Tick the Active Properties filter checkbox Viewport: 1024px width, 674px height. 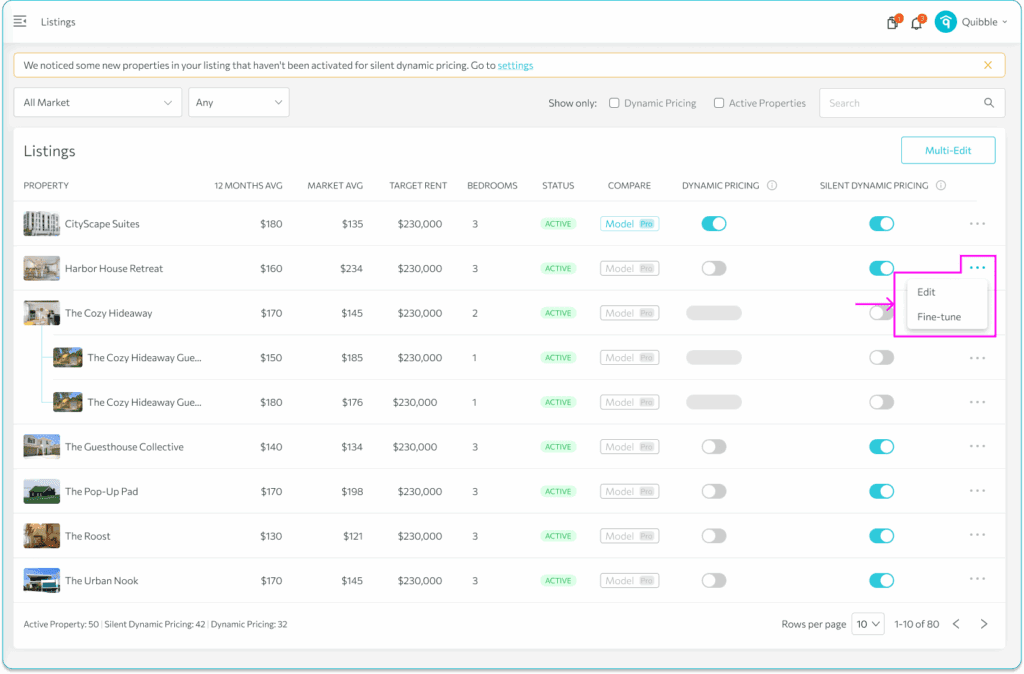[x=718, y=103]
